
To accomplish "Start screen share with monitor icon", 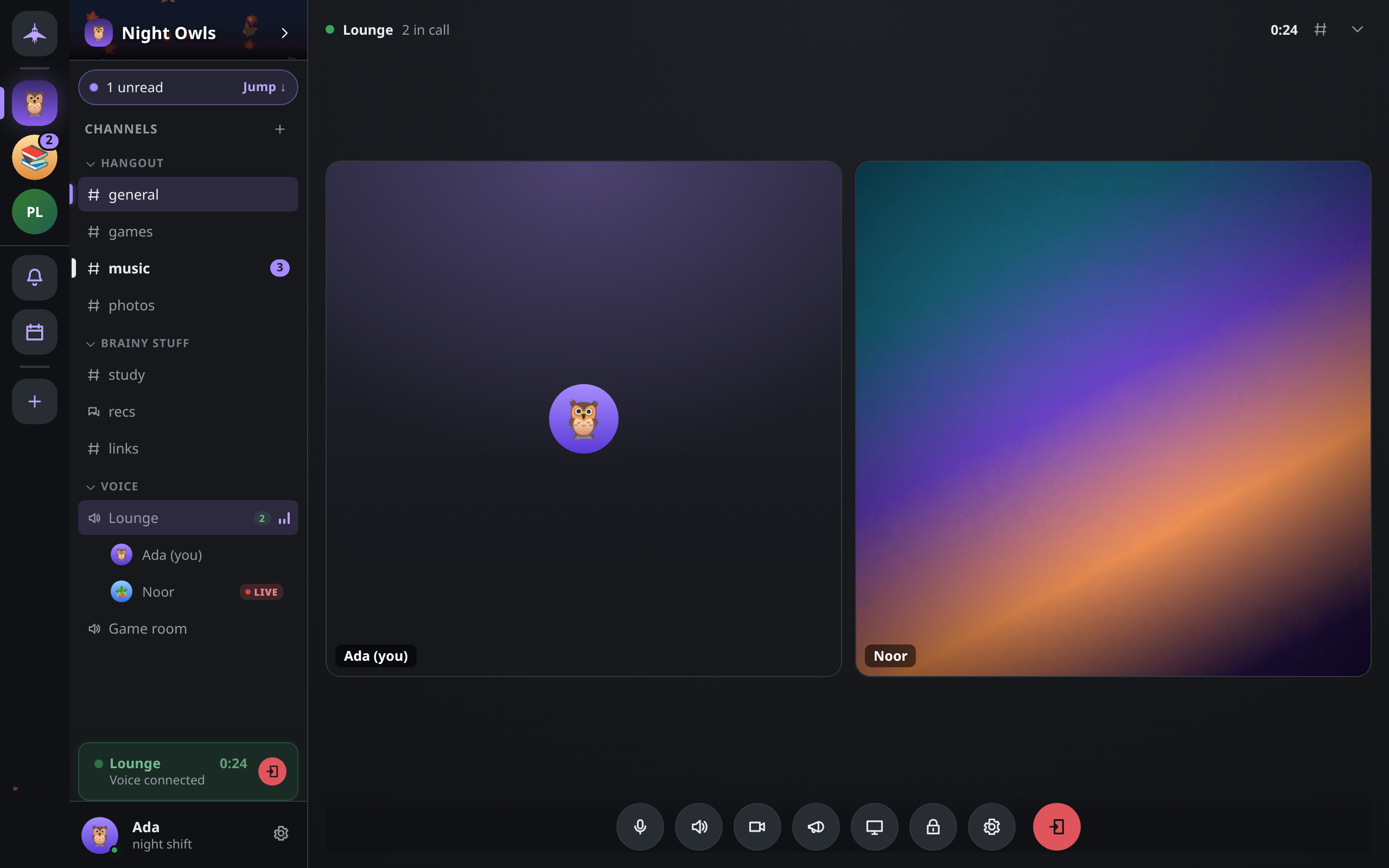I will coord(874,827).
